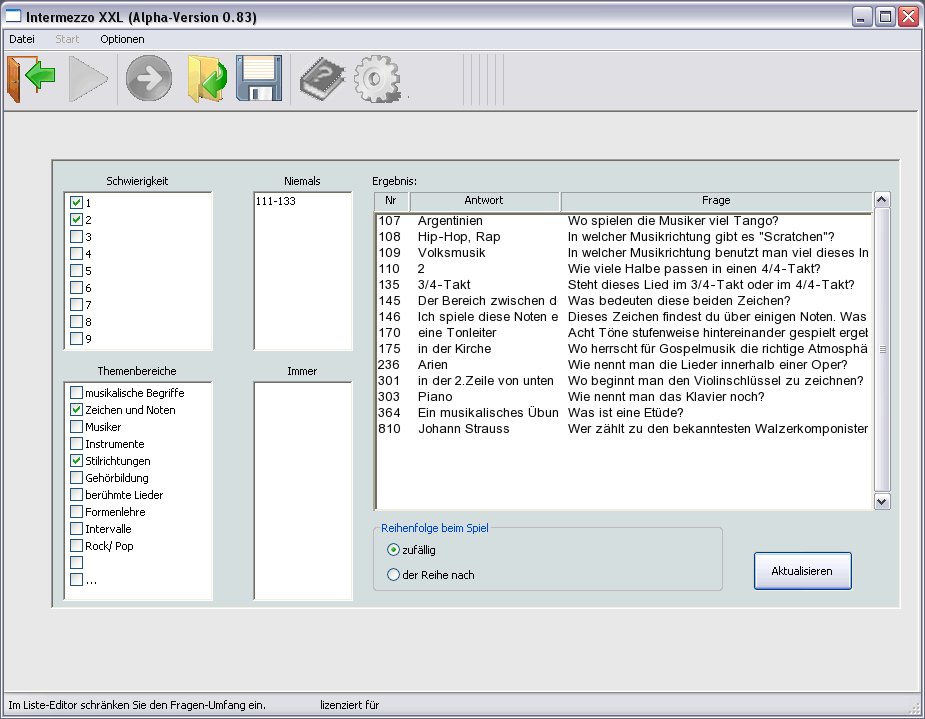The height and width of the screenshot is (719, 925).
Task: Check the Instrumente topic
Action: 76,444
